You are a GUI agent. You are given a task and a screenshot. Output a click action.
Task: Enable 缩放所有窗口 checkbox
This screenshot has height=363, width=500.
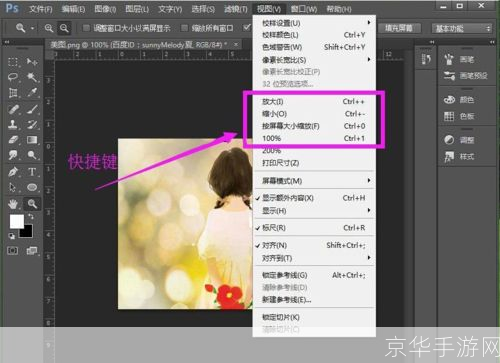pyautogui.click(x=184, y=28)
